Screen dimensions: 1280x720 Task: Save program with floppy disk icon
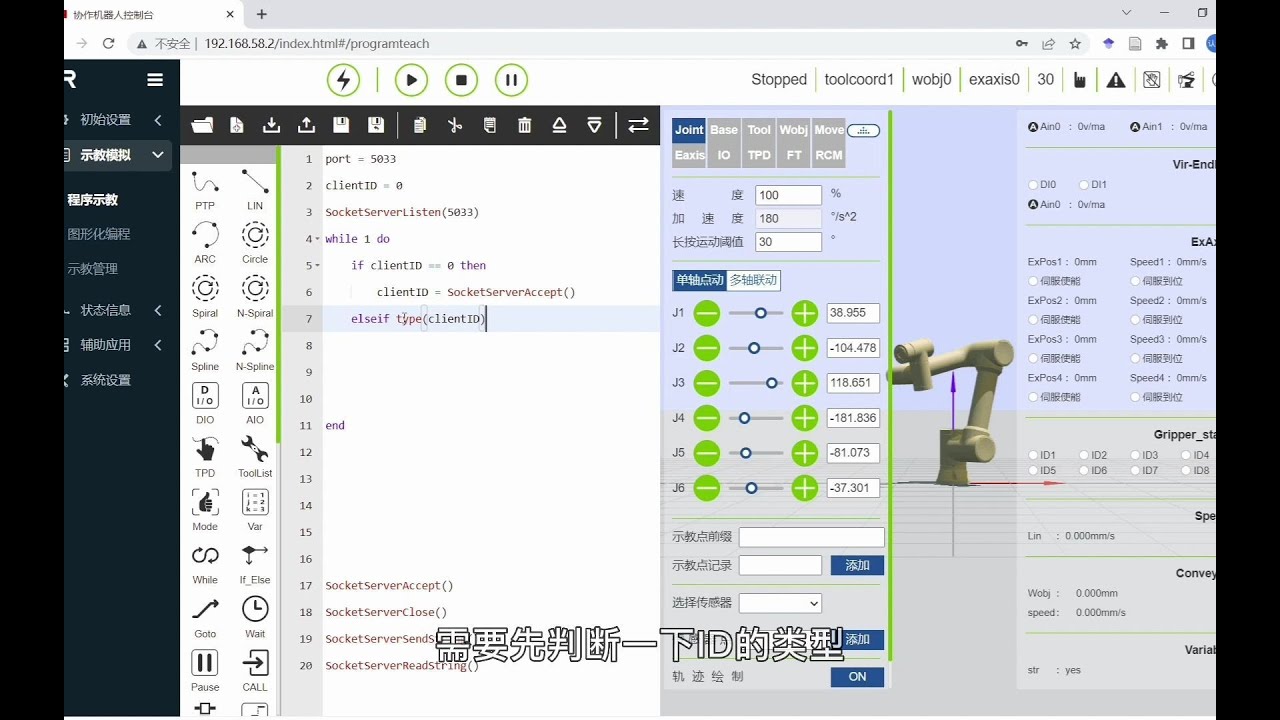341,125
